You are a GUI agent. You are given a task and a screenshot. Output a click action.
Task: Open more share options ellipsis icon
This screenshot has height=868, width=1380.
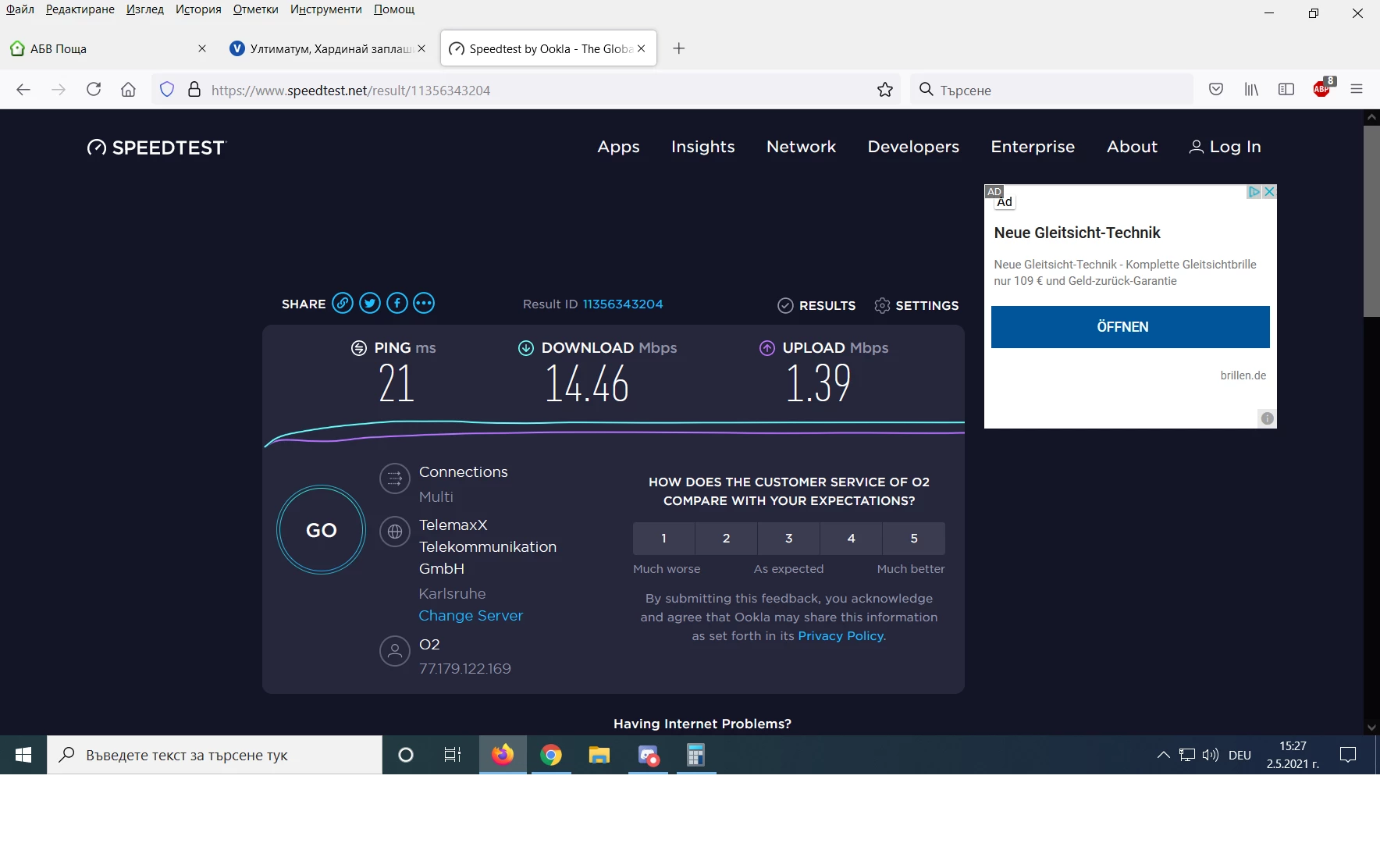pos(424,303)
